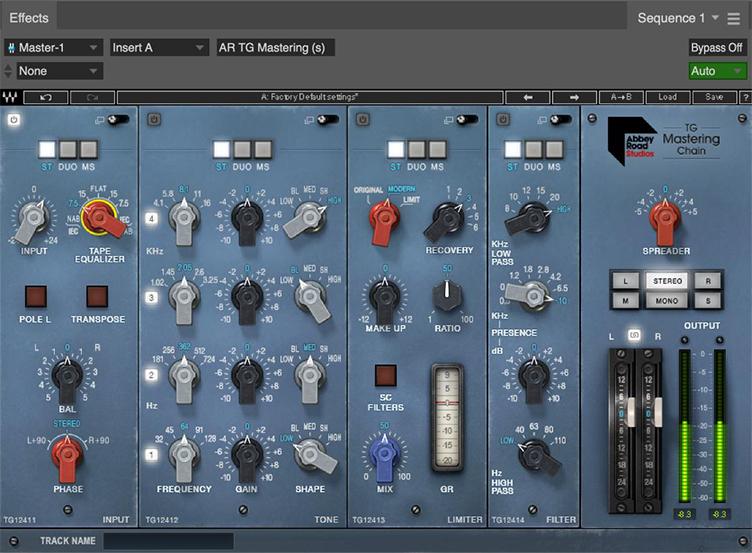Open the Master-1 track dropdown
The width and height of the screenshot is (752, 553).
click(x=53, y=47)
